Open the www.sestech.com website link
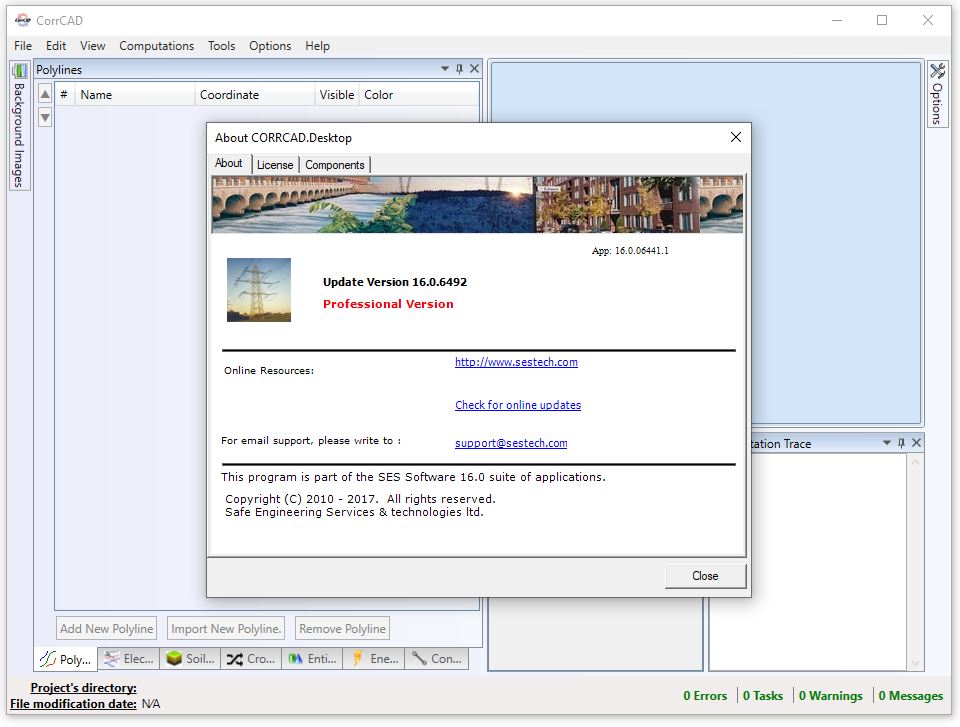This screenshot has height=727, width=960. [516, 362]
